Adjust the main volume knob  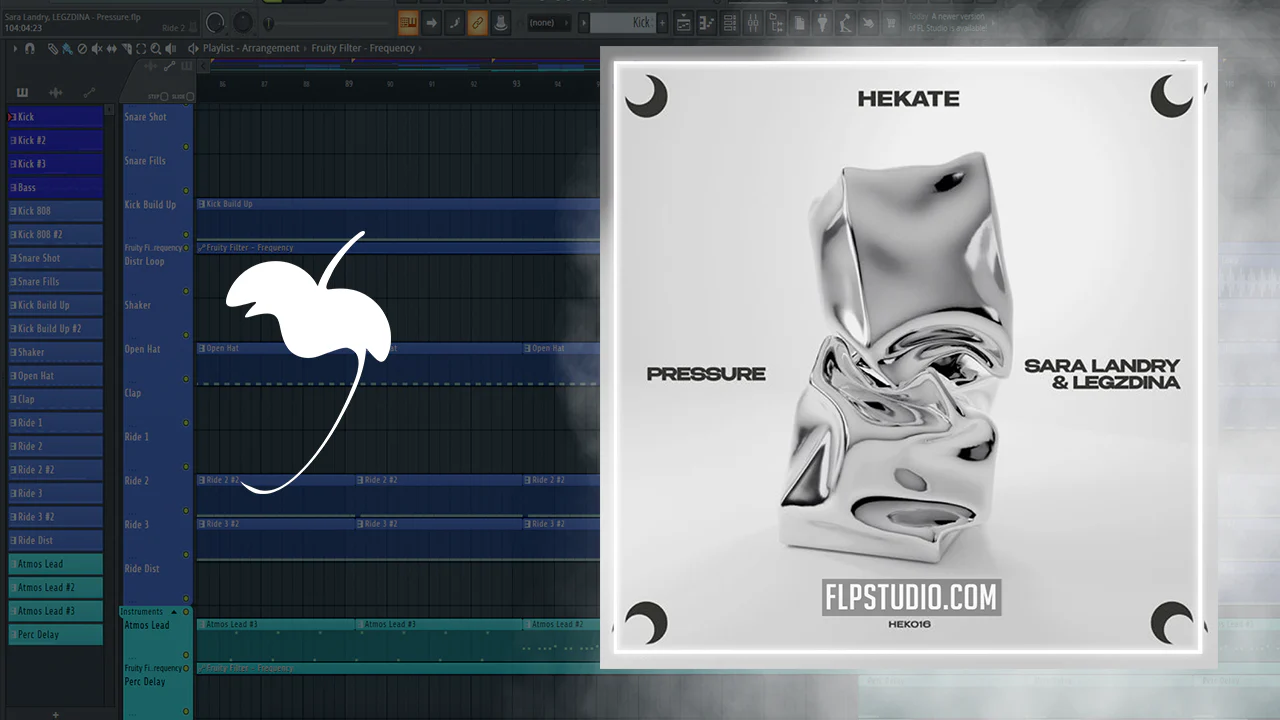(x=215, y=22)
